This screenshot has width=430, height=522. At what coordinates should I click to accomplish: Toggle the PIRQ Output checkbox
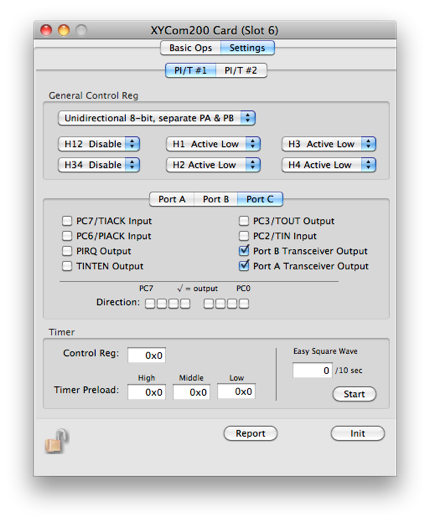[x=67, y=251]
